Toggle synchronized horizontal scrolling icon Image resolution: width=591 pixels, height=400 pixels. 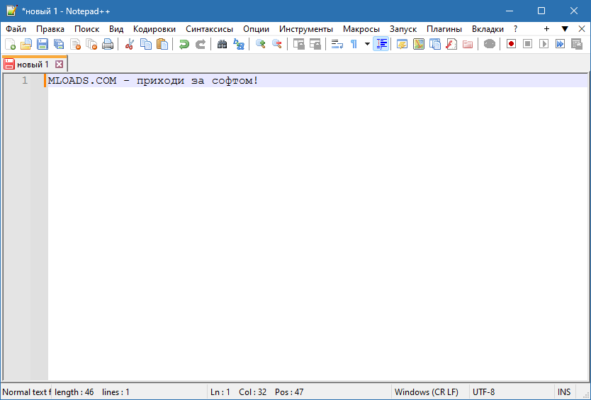pyautogui.click(x=315, y=44)
